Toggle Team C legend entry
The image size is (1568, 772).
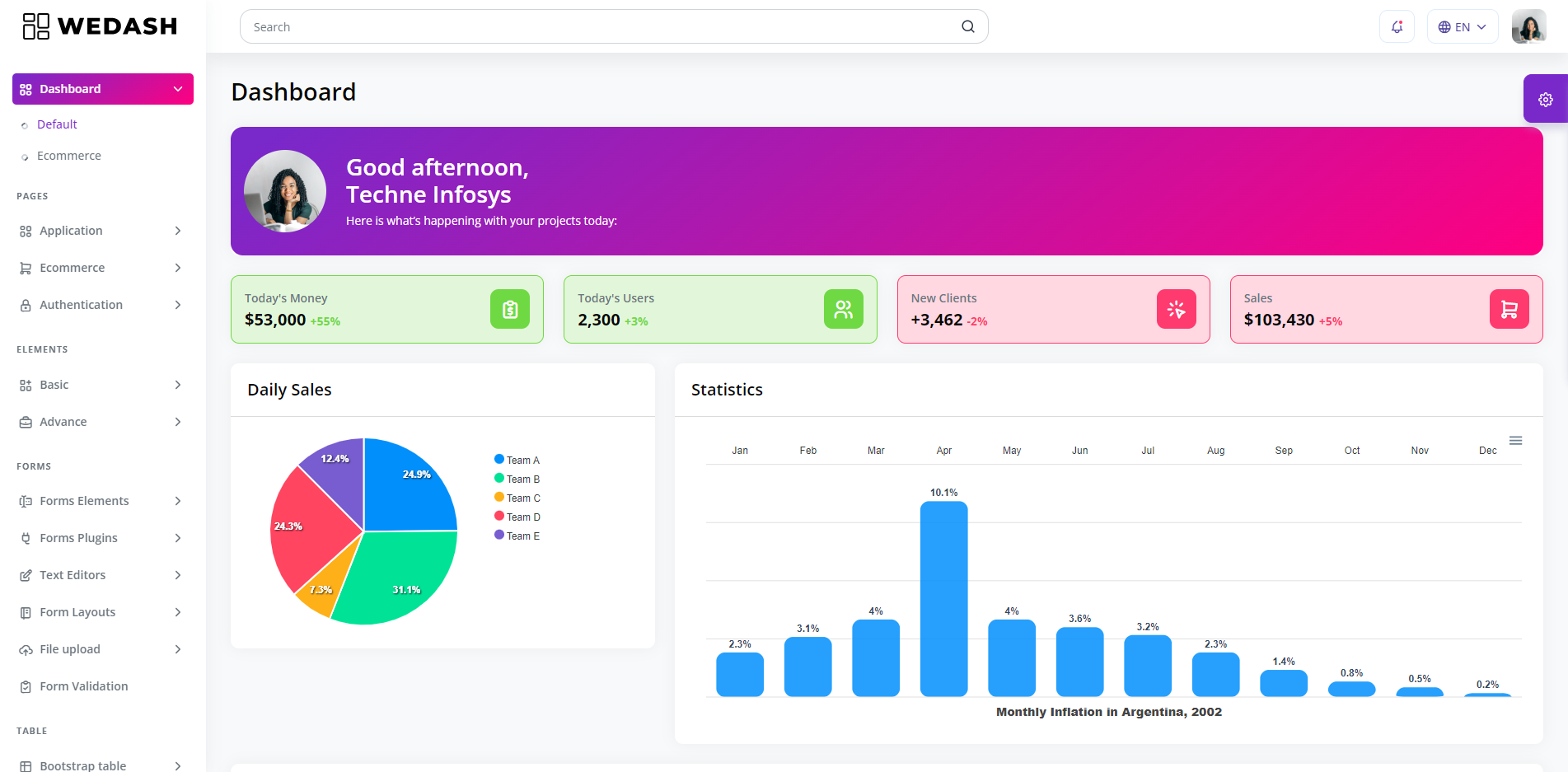517,498
